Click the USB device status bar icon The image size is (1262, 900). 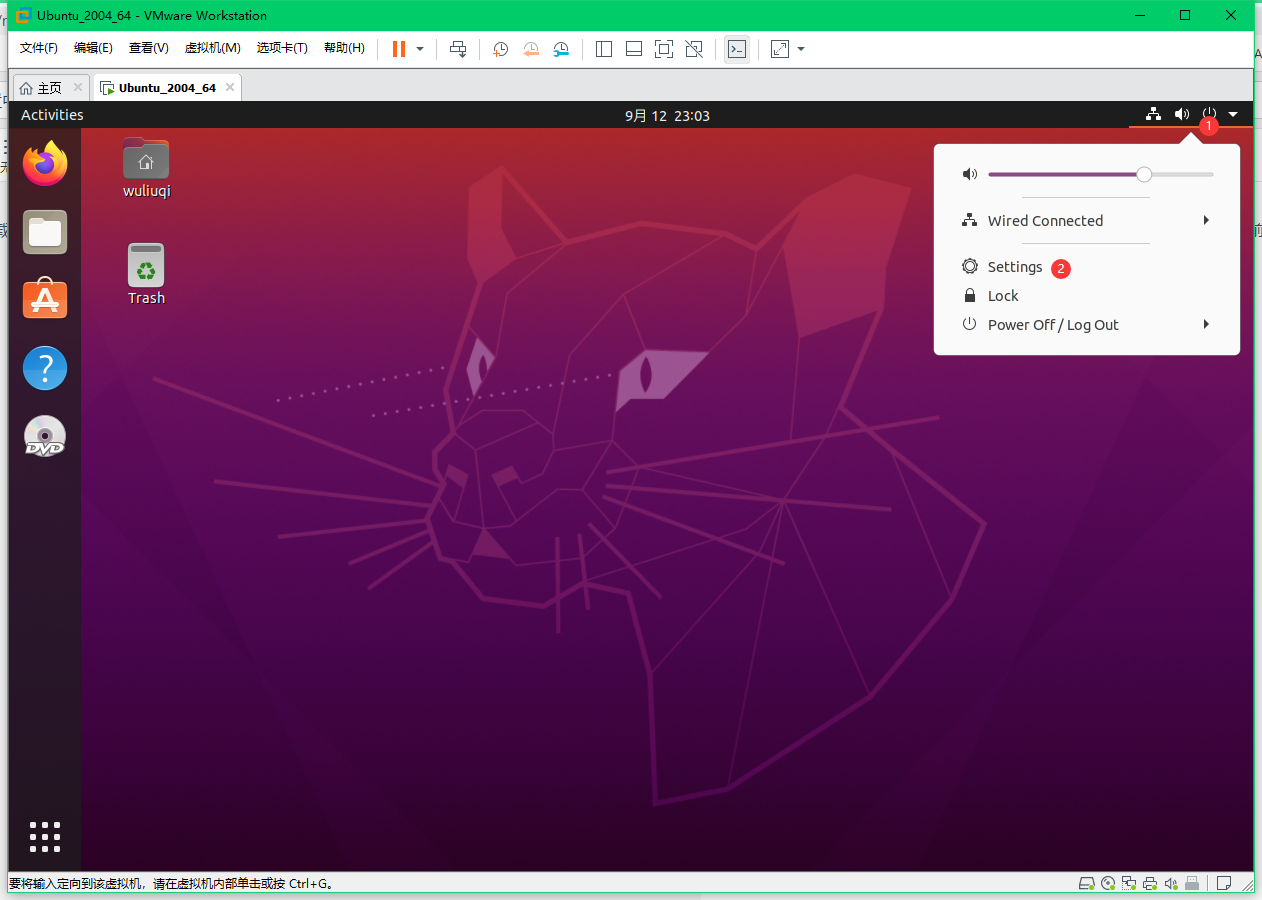click(x=1191, y=884)
